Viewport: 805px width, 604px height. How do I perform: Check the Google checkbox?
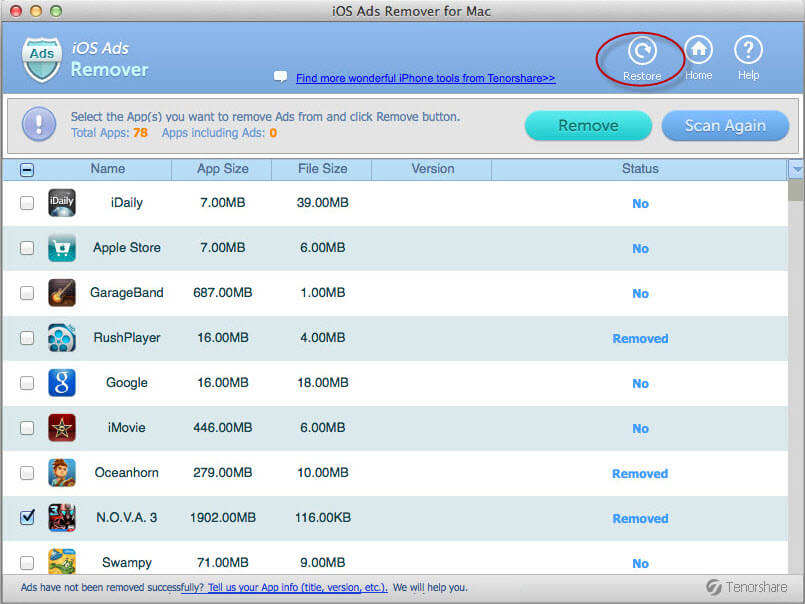(x=27, y=383)
